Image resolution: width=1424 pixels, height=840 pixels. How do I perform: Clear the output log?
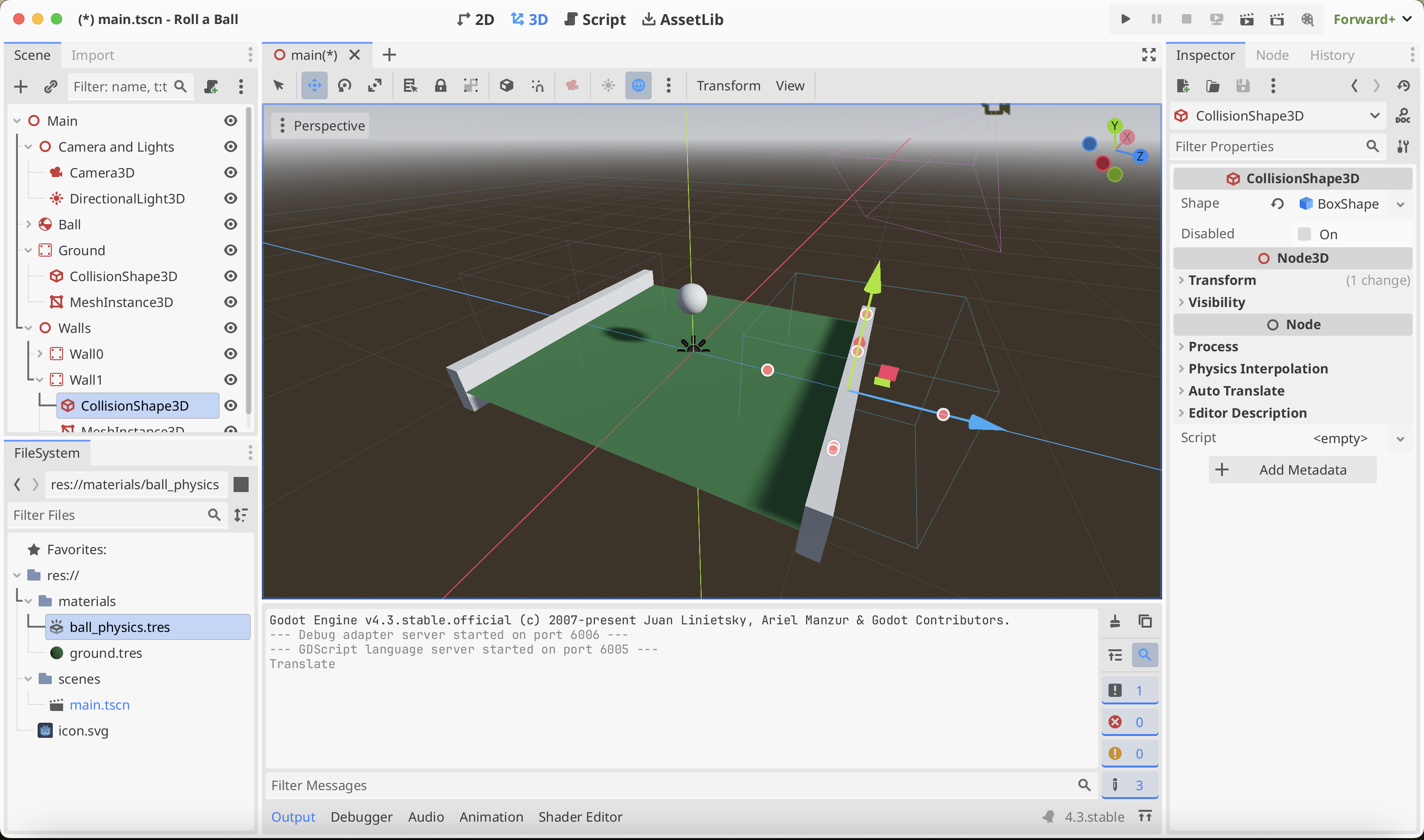point(1115,622)
